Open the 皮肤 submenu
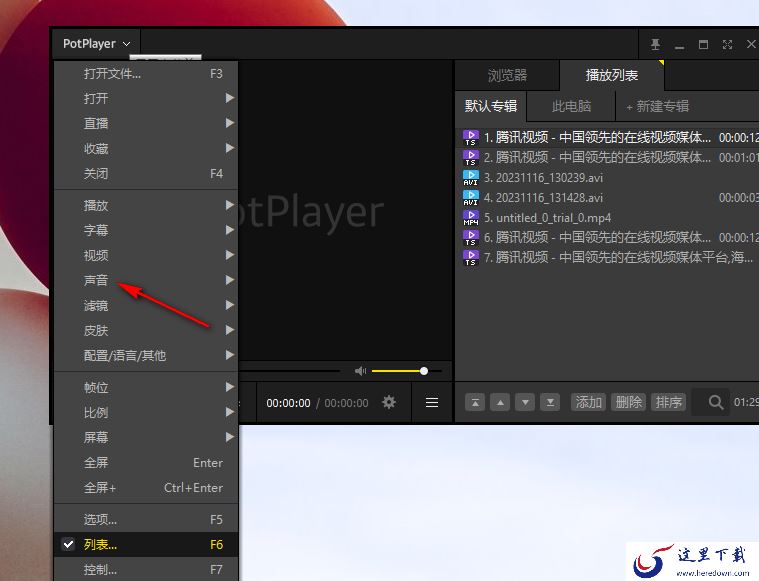Image resolution: width=759 pixels, height=581 pixels. pyautogui.click(x=146, y=330)
